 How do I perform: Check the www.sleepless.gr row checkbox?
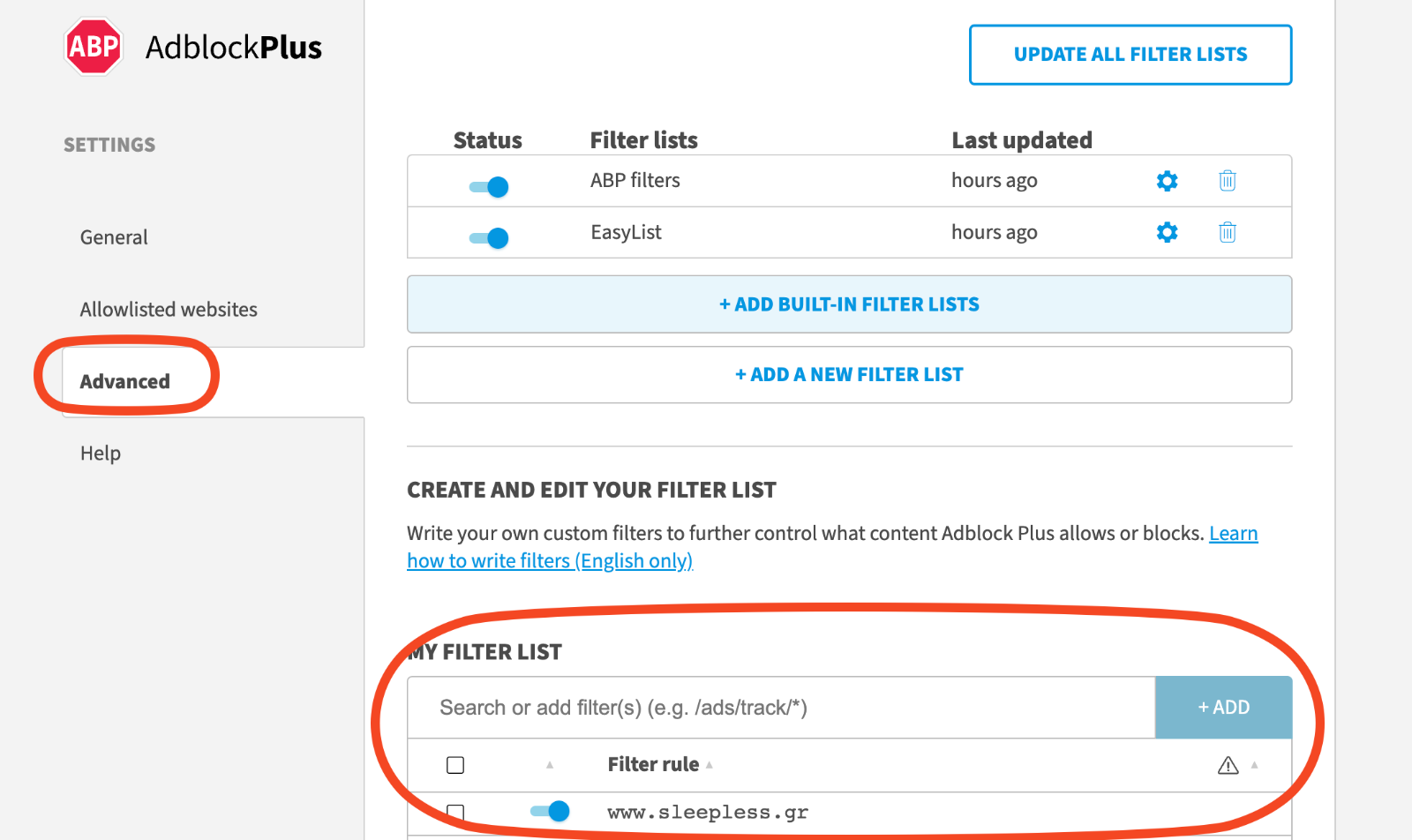(455, 813)
